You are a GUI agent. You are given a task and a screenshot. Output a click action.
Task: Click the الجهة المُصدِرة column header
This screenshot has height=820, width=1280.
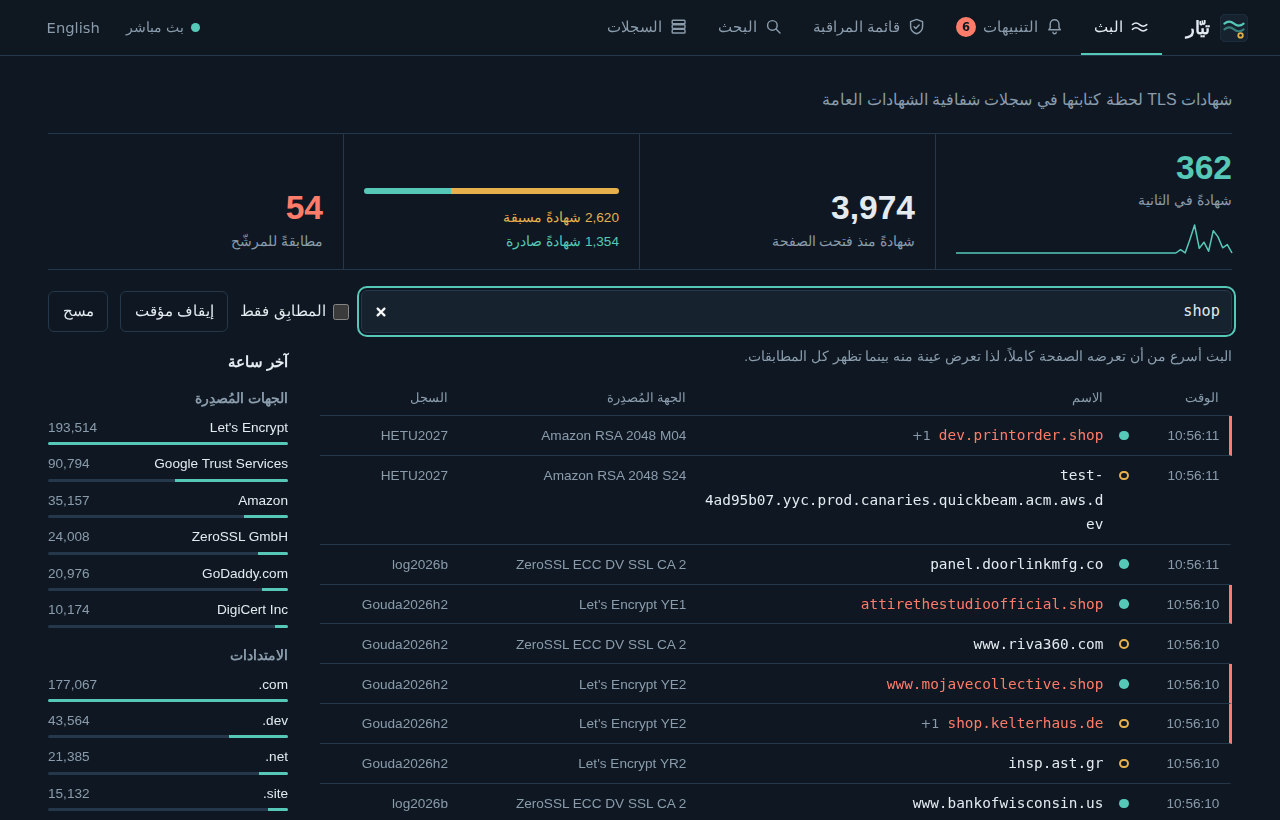646,397
